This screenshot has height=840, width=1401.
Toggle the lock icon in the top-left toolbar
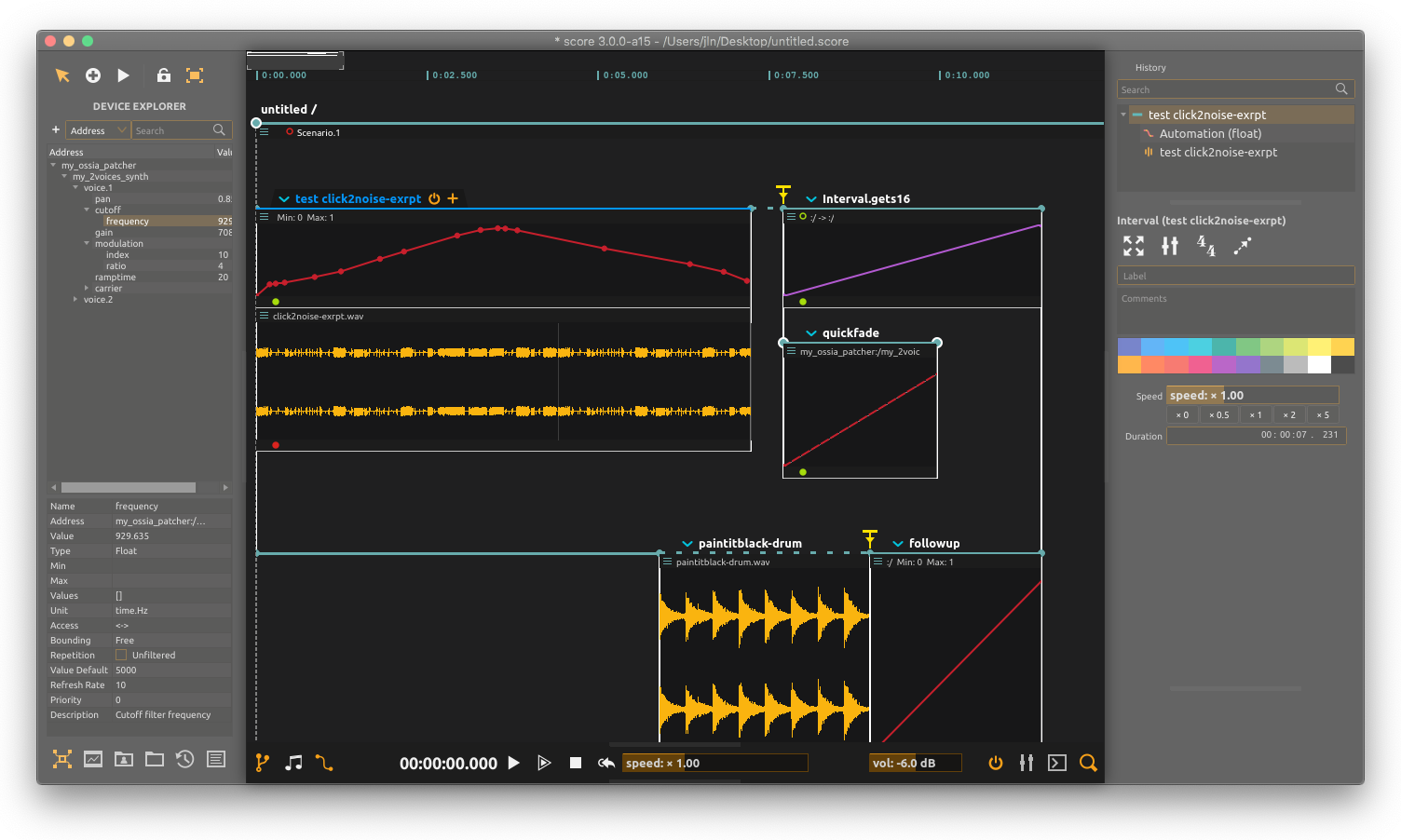[164, 75]
